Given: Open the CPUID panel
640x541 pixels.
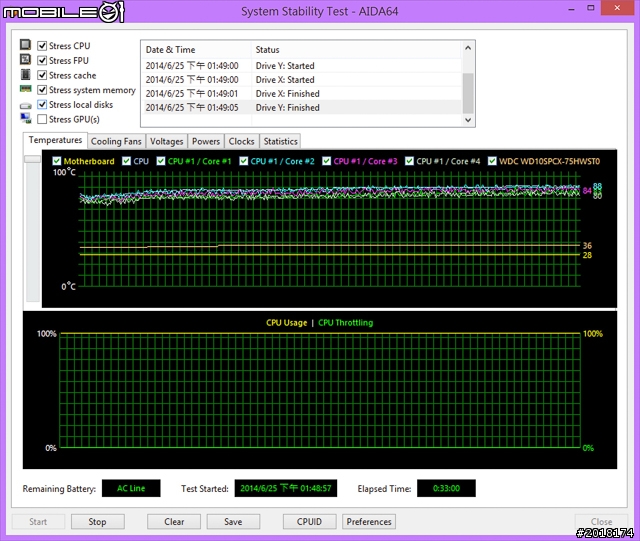Looking at the screenshot, I should [x=309, y=522].
